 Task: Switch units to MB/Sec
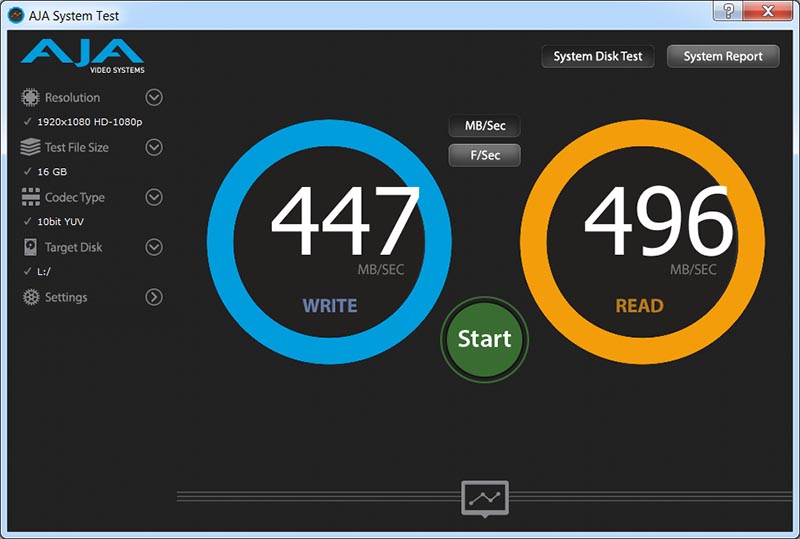[x=485, y=126]
